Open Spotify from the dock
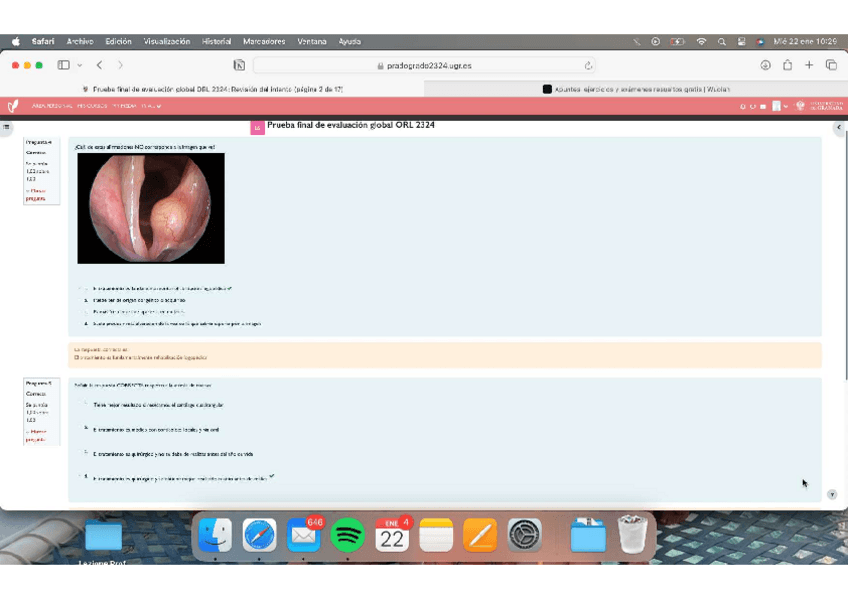This screenshot has width=848, height=599. (347, 536)
